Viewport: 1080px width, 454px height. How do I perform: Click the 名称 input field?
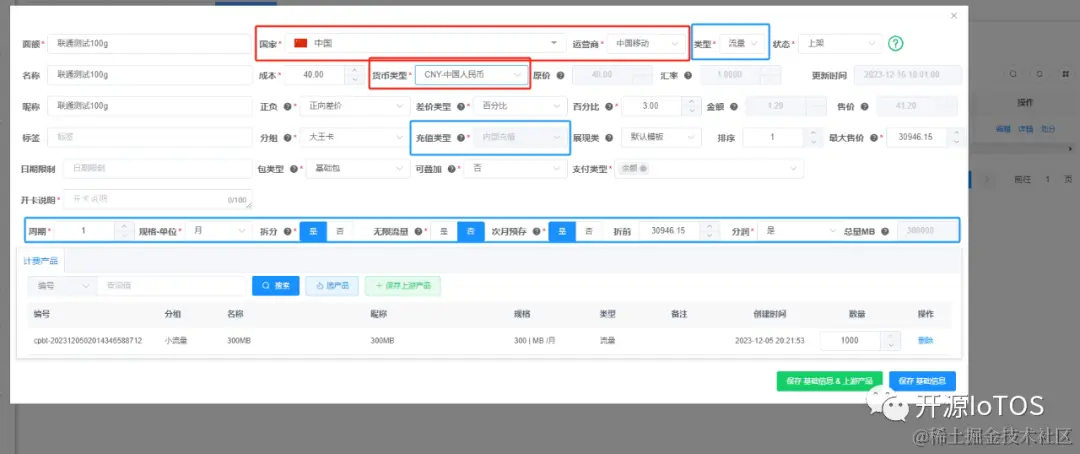click(x=149, y=74)
